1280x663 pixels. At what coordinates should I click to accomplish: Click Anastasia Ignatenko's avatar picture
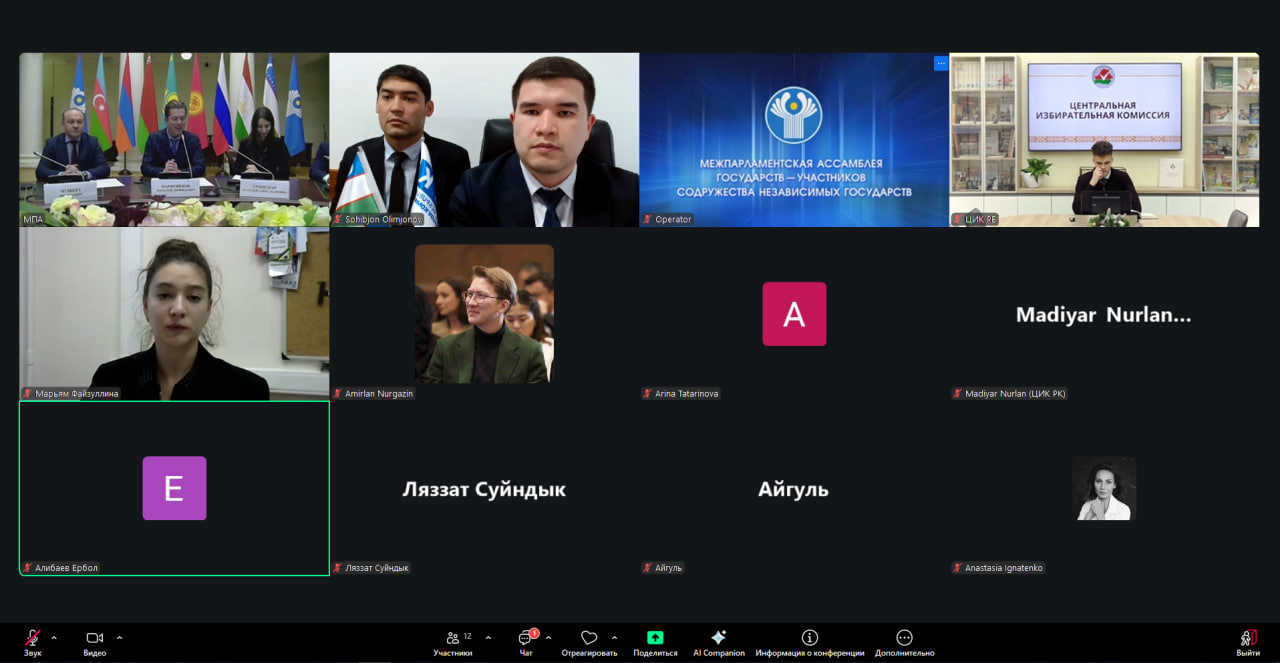coord(1104,488)
